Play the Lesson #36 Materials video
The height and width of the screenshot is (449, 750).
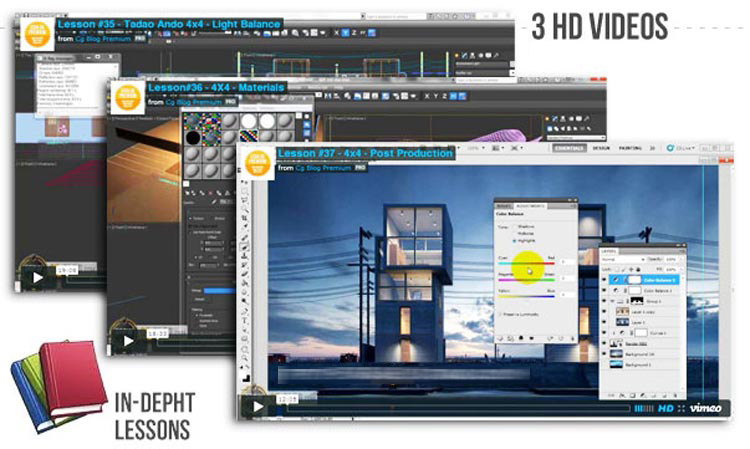[x=128, y=341]
